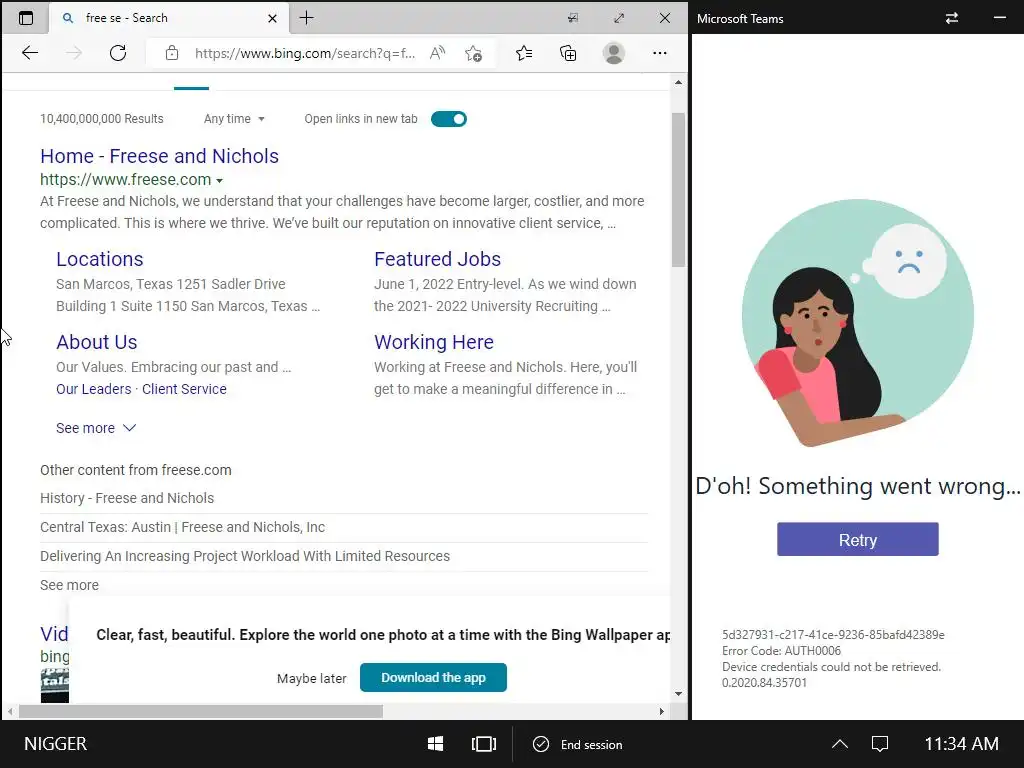The height and width of the screenshot is (768, 1024).
Task: Open 'Central Texas: Austin' result link
Action: pyautogui.click(x=182, y=527)
